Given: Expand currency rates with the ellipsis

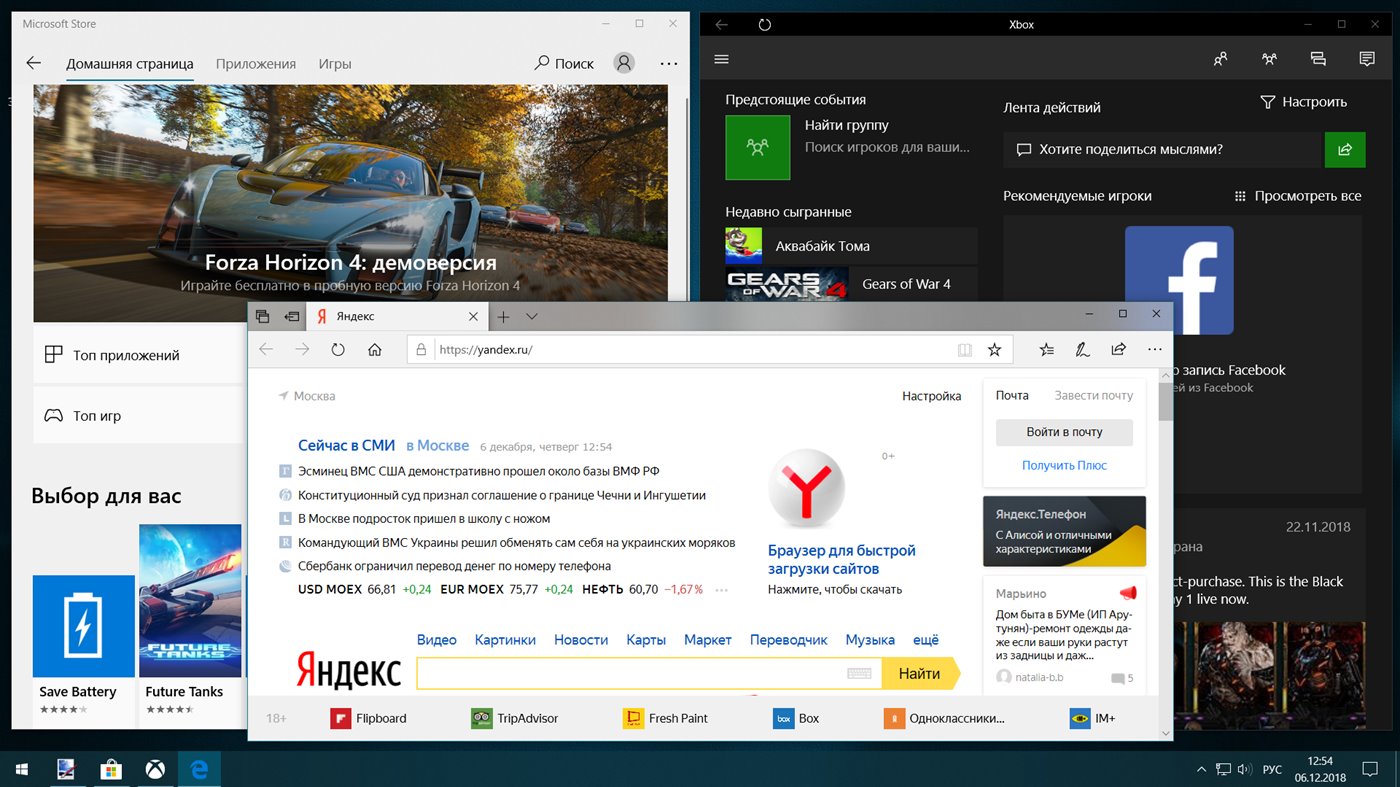Looking at the screenshot, I should coord(721,590).
